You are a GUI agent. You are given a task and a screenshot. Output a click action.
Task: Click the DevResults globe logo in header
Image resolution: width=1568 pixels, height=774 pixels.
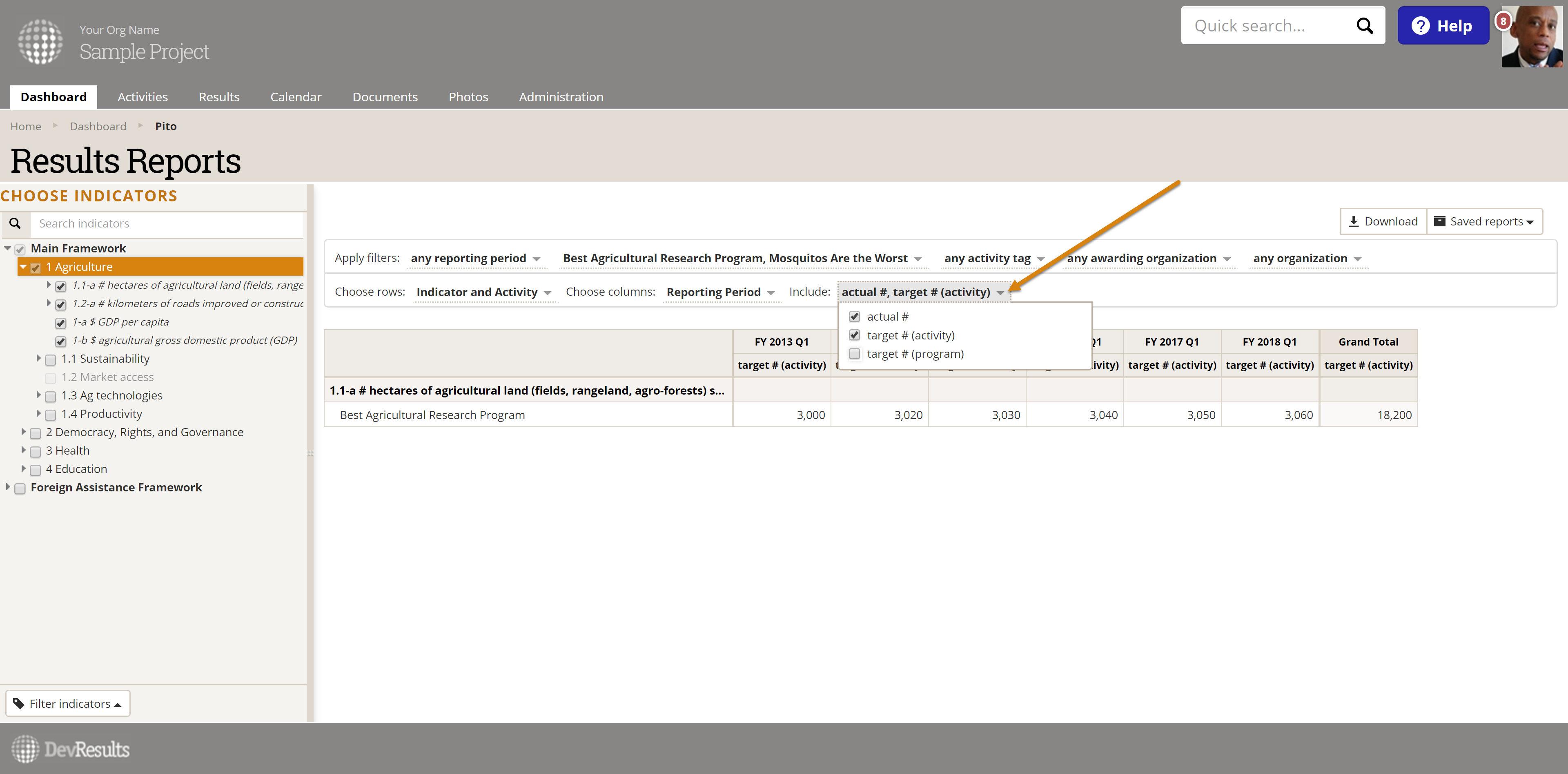(40, 41)
